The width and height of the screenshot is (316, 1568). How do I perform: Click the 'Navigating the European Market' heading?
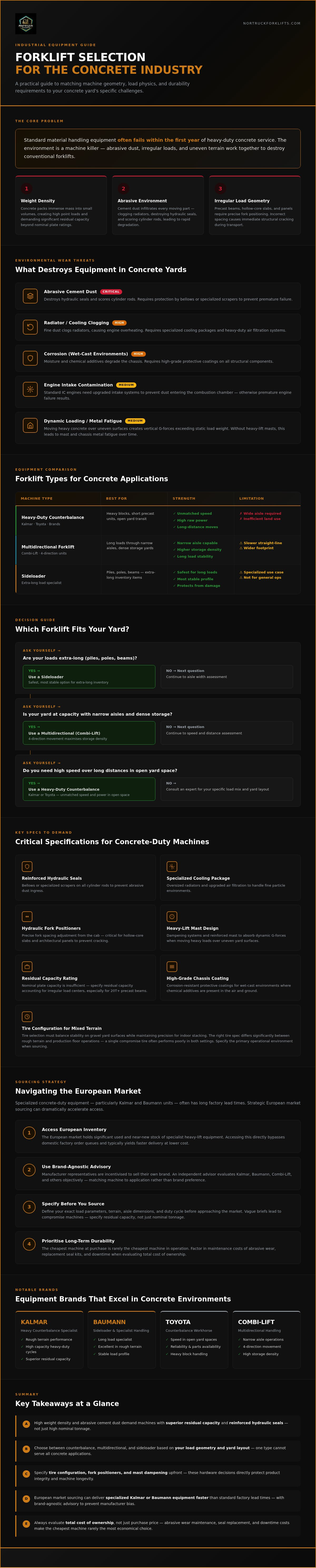pyautogui.click(x=78, y=1092)
